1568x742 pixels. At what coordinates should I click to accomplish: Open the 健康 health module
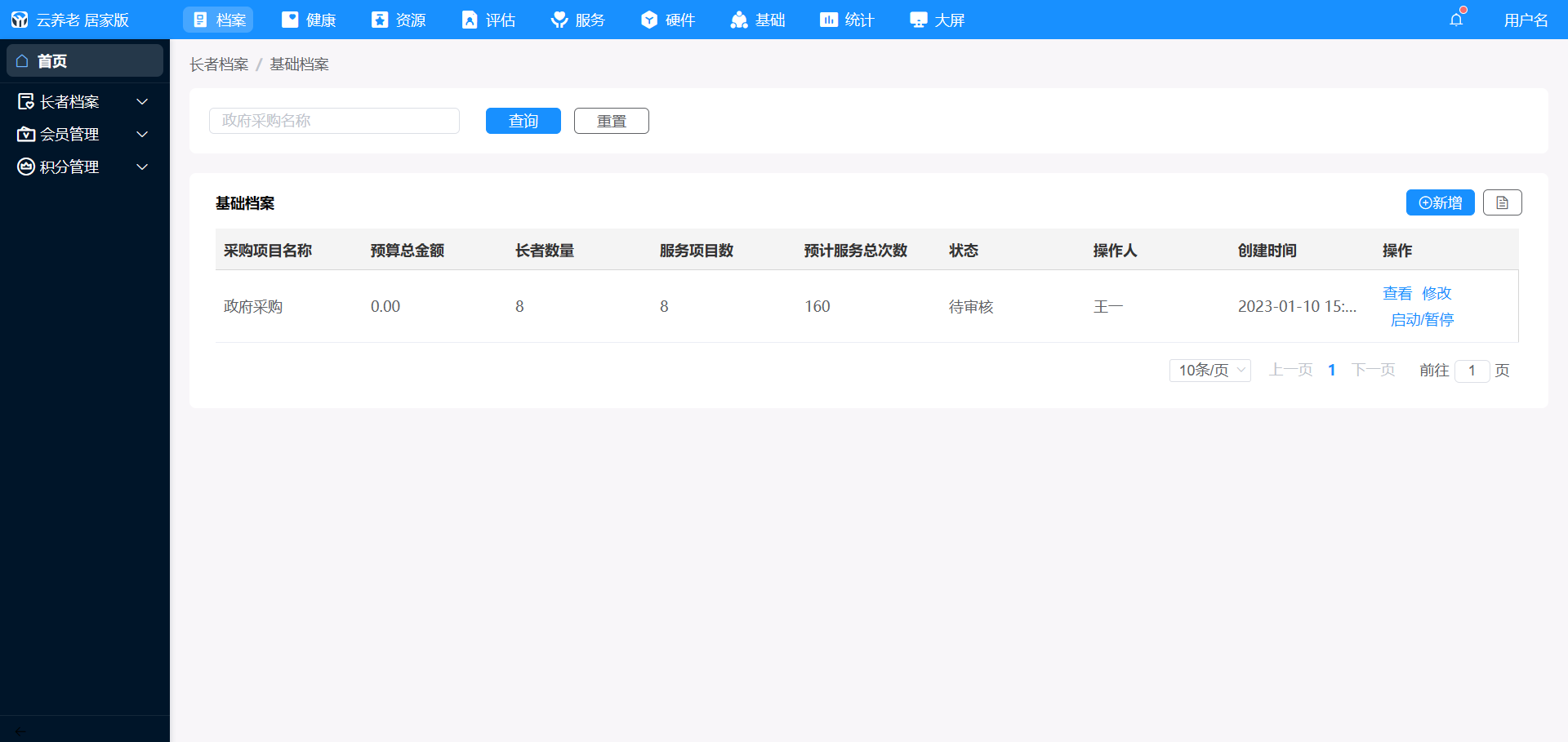click(x=309, y=20)
